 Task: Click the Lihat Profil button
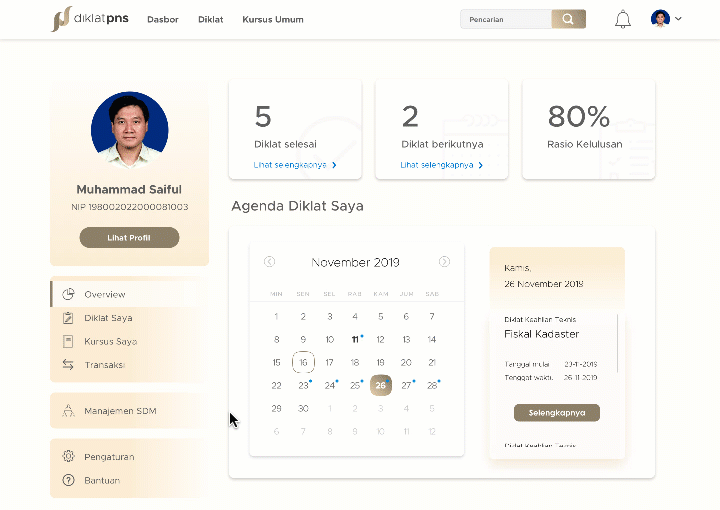(129, 237)
